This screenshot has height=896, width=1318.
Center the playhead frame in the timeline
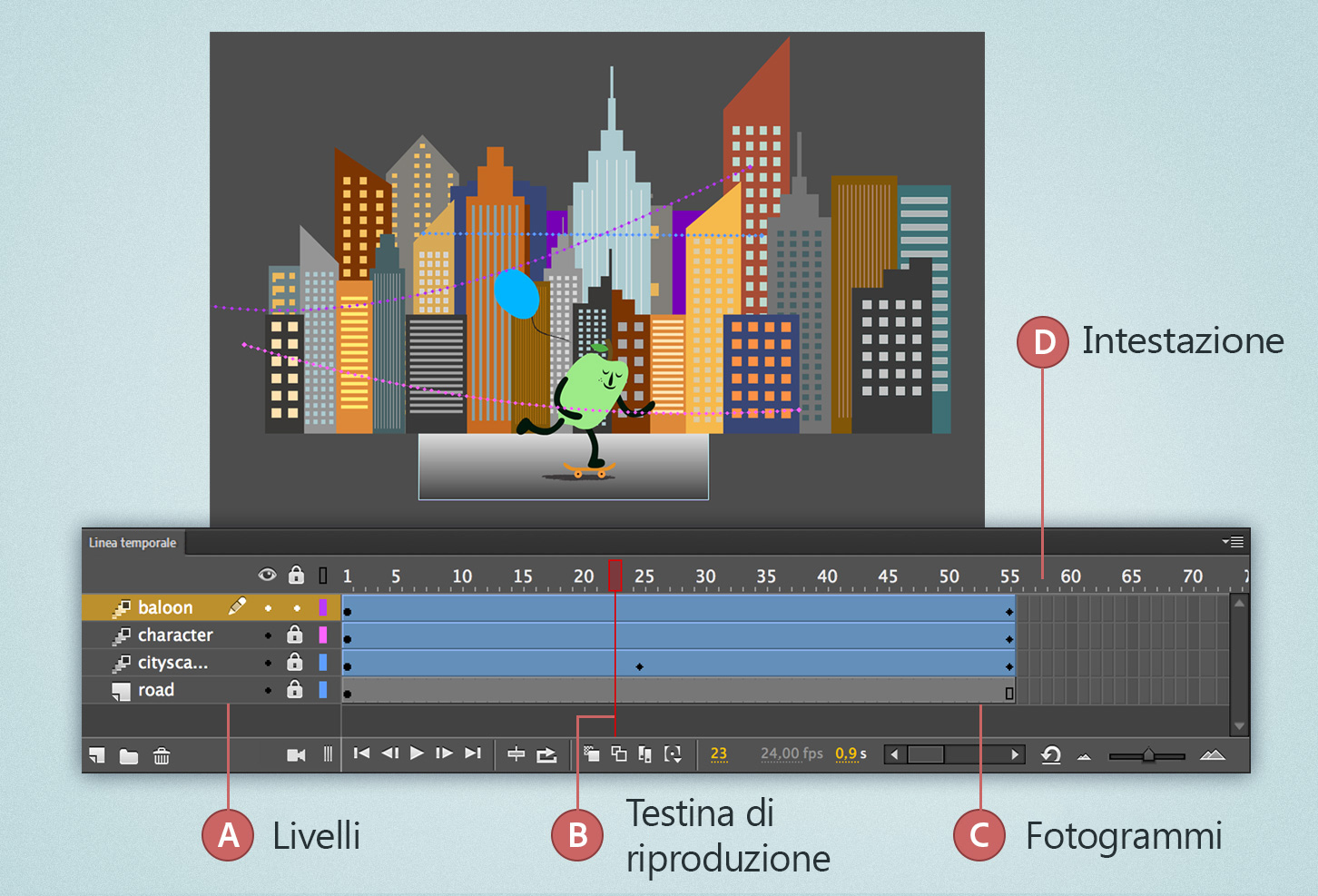point(516,753)
